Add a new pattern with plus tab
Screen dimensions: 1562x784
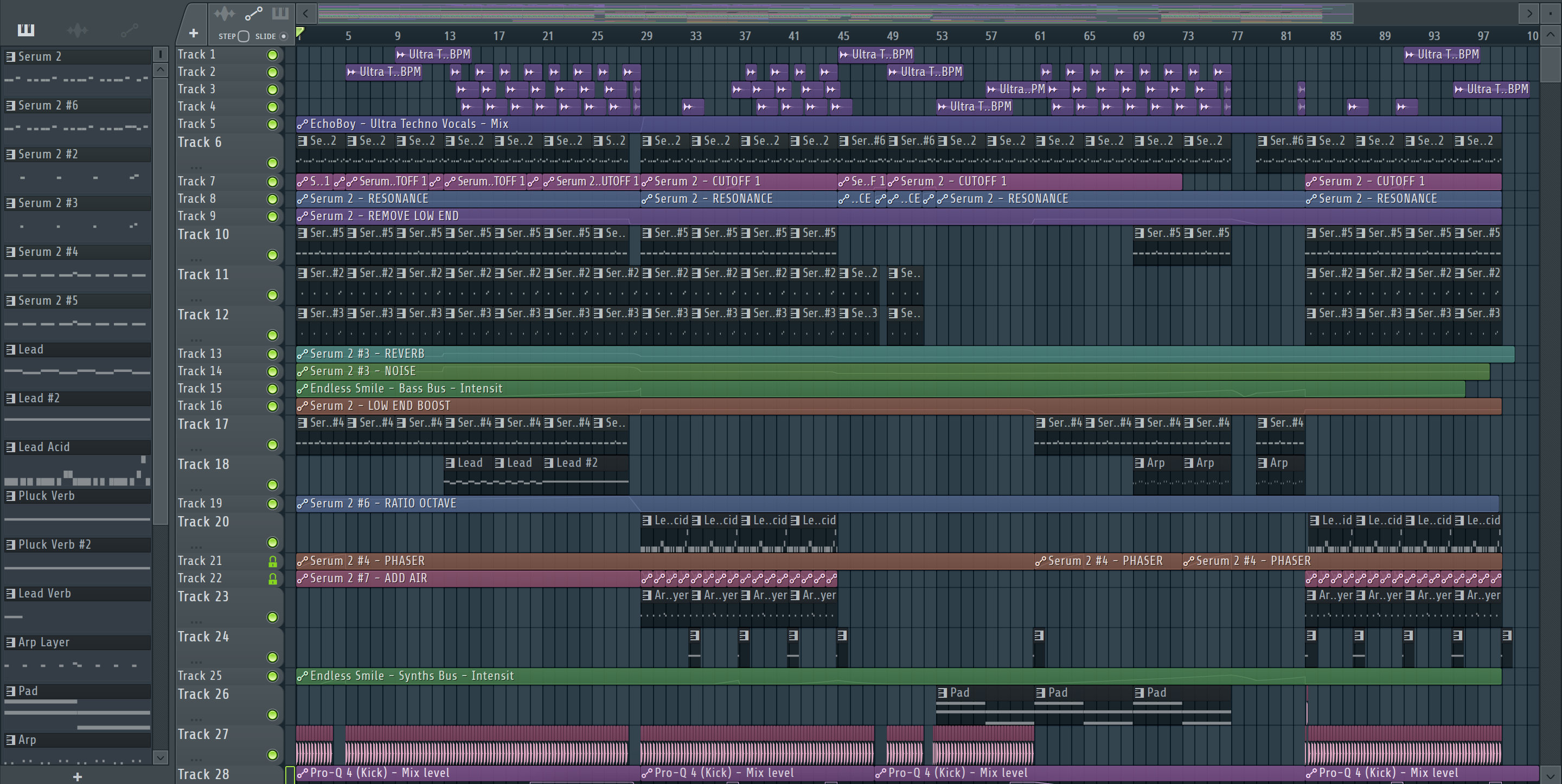194,33
